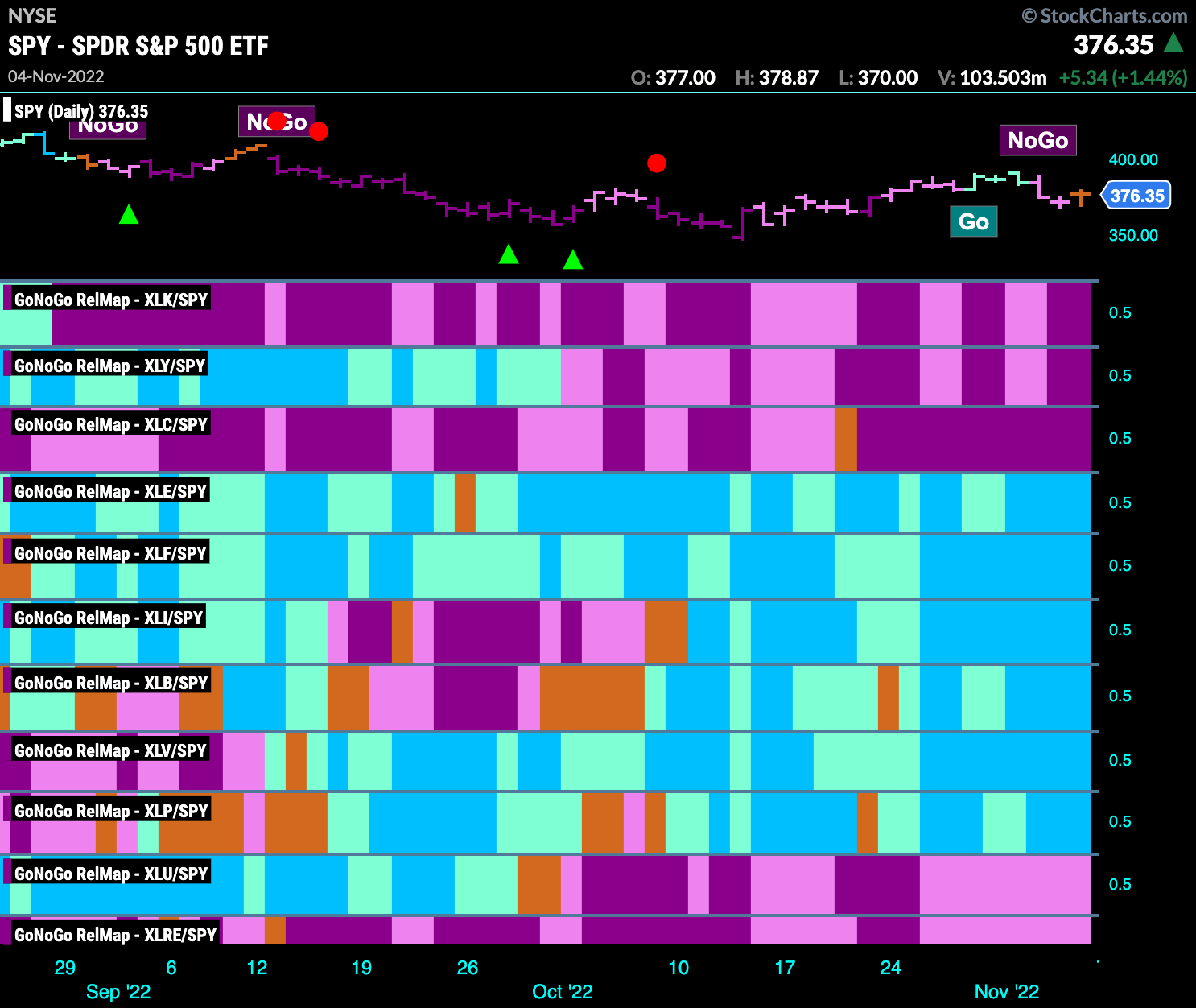Click the GoNoGo RelMap - XLY/SPY label
Screen dimensions: 1196x1008
pos(110,366)
